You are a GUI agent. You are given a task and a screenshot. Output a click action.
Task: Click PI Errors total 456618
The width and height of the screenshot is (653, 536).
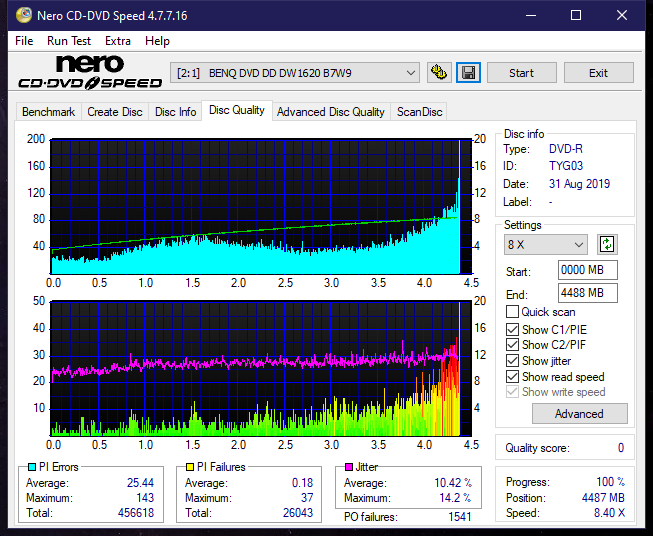point(136,513)
